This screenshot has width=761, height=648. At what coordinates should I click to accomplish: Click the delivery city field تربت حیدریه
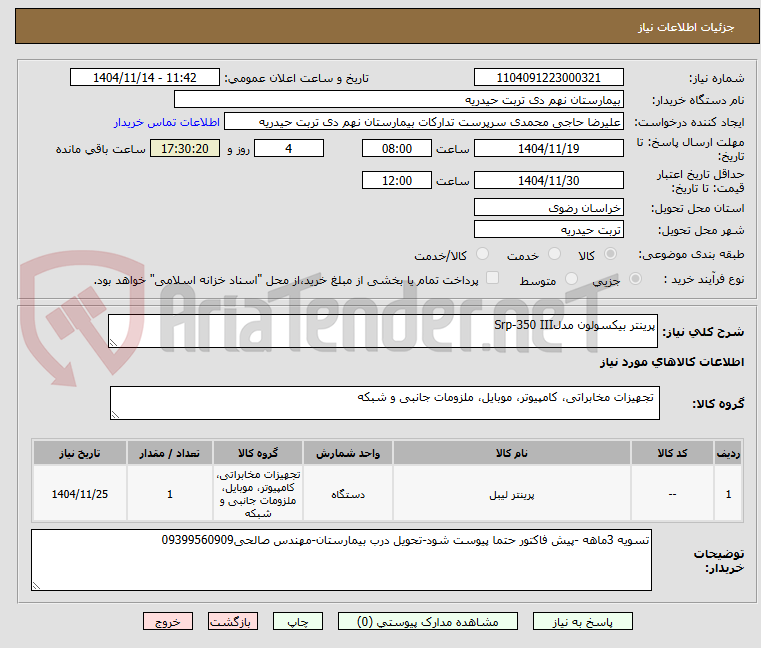(x=548, y=230)
